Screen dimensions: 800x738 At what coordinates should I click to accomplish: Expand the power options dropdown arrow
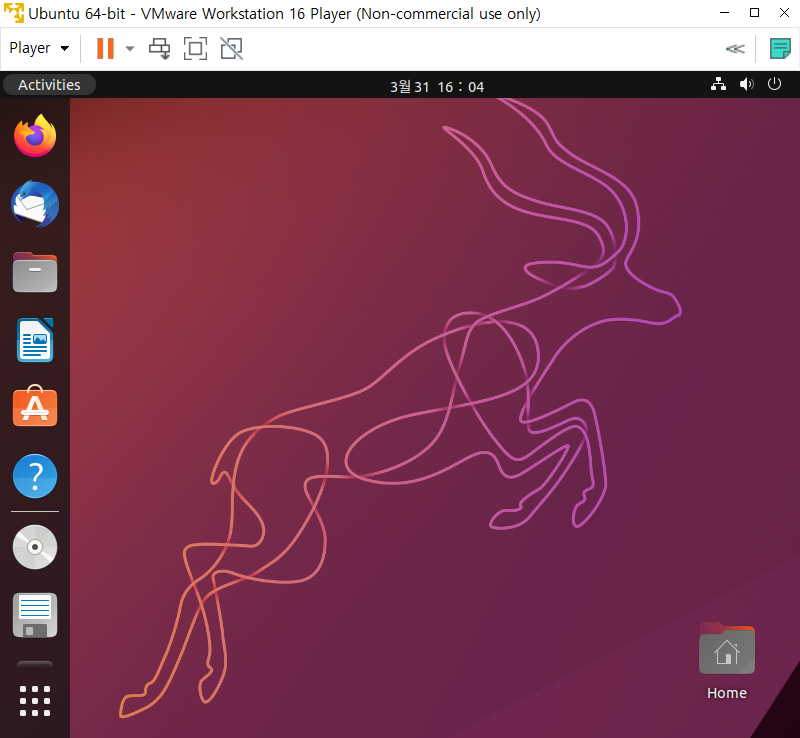click(x=130, y=48)
